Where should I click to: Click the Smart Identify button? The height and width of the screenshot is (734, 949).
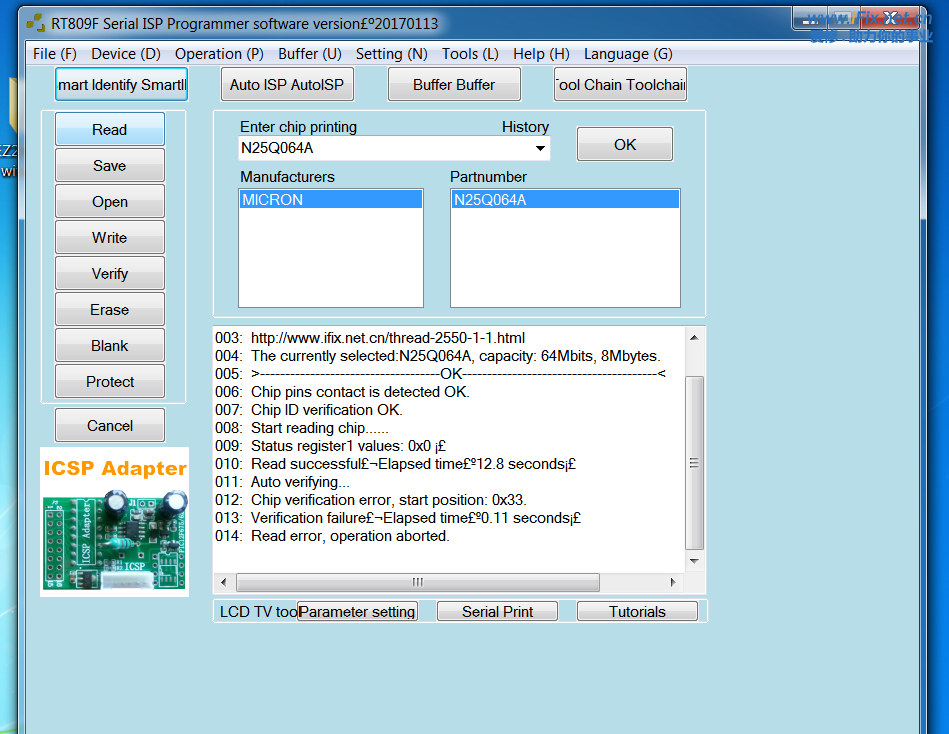(x=121, y=85)
